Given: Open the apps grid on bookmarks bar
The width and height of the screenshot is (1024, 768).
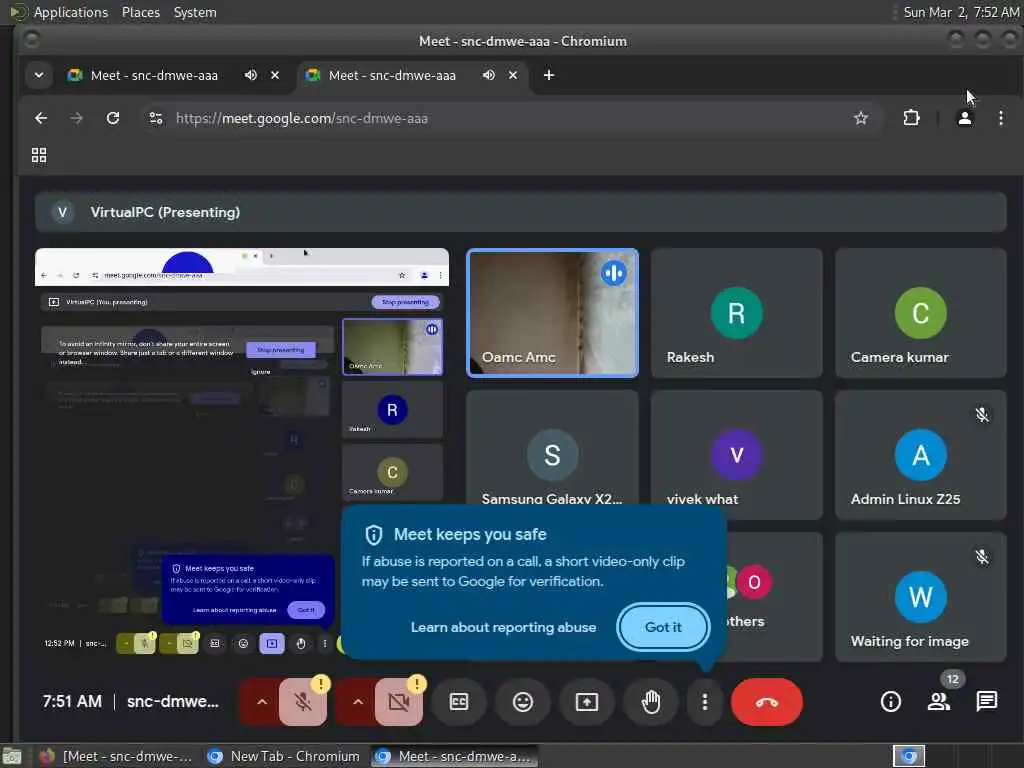Looking at the screenshot, I should pyautogui.click(x=39, y=155).
